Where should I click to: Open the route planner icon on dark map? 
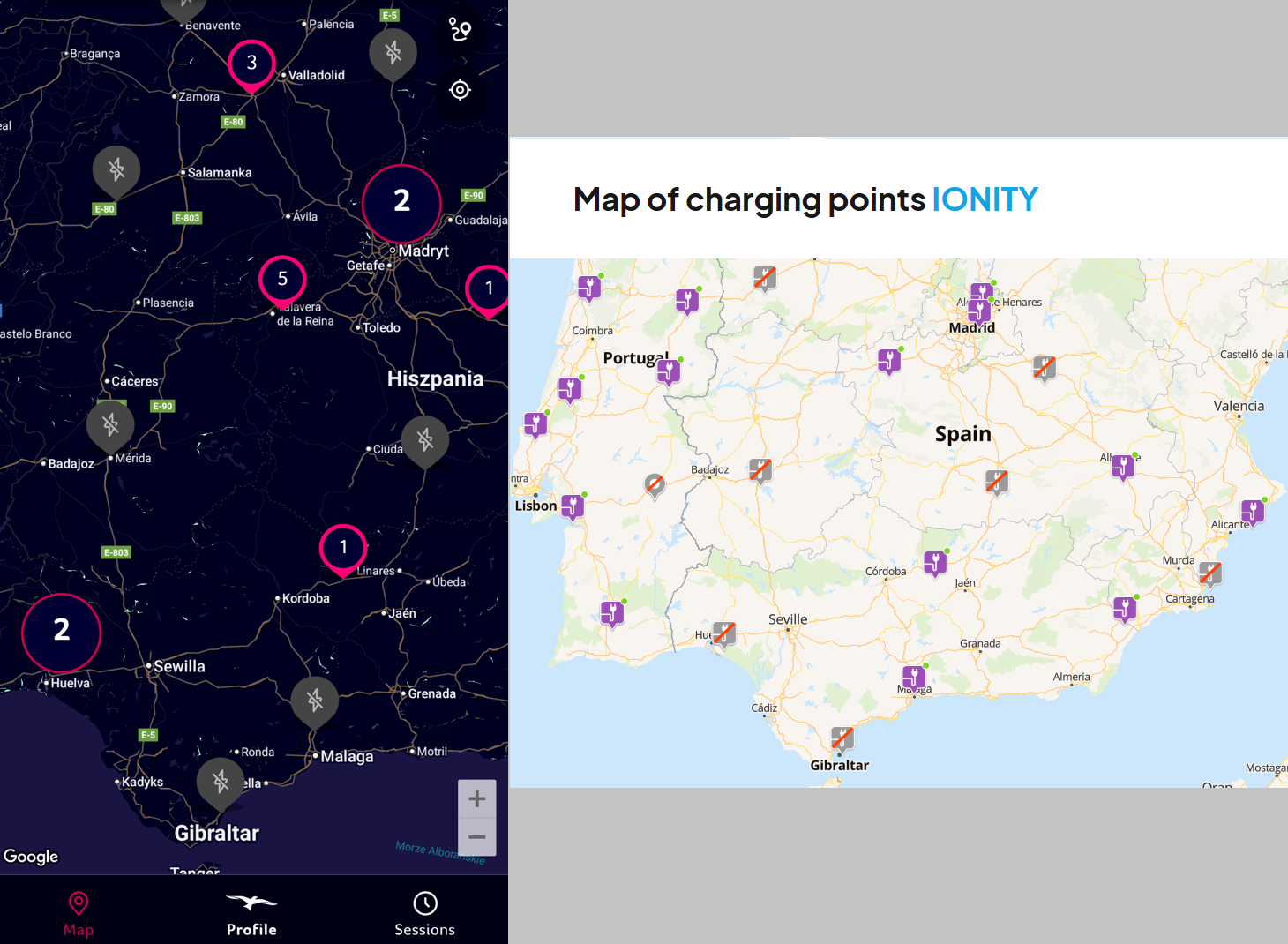click(x=460, y=30)
